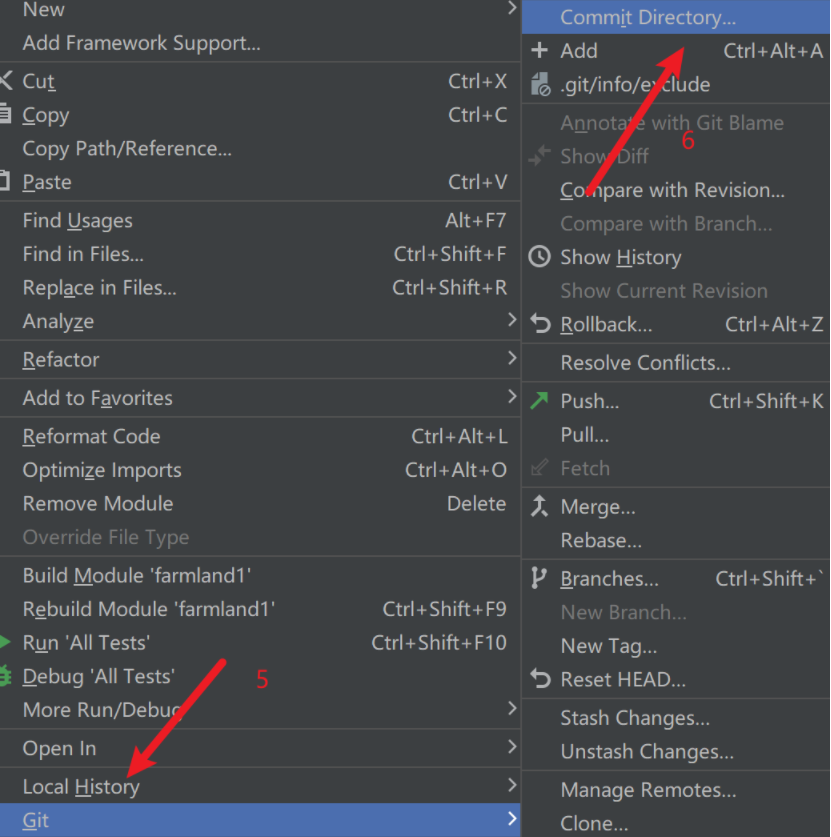This screenshot has height=837, width=831.
Task: Expand the Add to Favorites submenu arrow
Action: tap(512, 397)
